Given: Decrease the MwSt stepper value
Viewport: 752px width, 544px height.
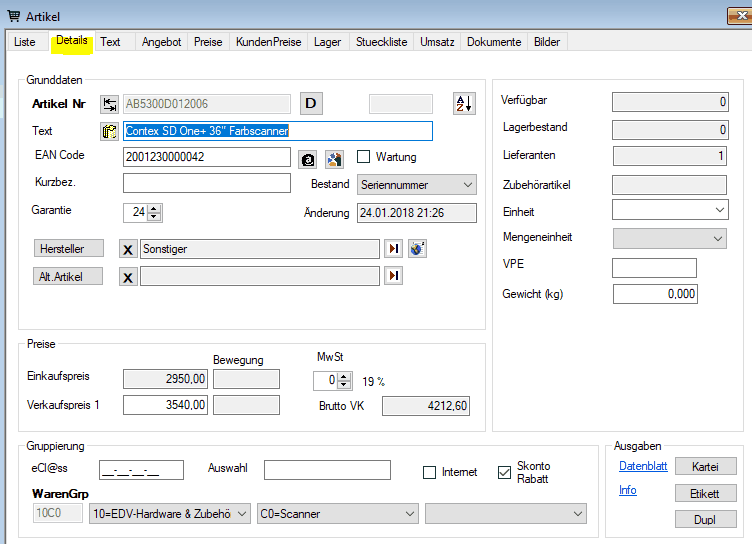Looking at the screenshot, I should coord(344,385).
